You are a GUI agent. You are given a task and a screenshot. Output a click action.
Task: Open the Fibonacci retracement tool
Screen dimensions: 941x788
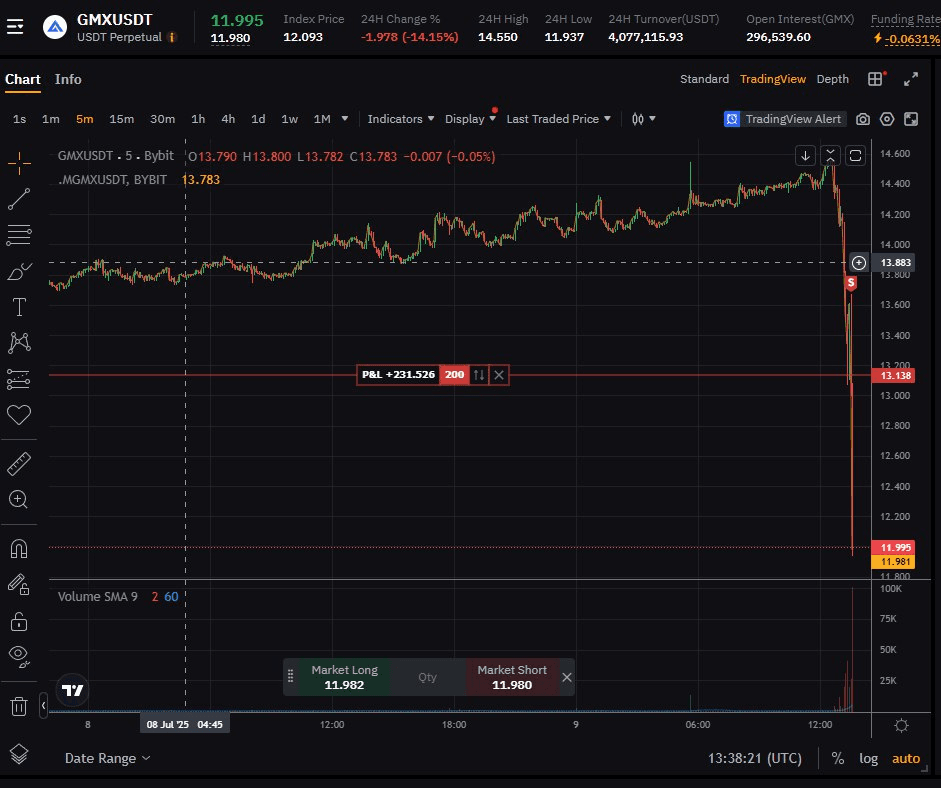click(x=19, y=235)
